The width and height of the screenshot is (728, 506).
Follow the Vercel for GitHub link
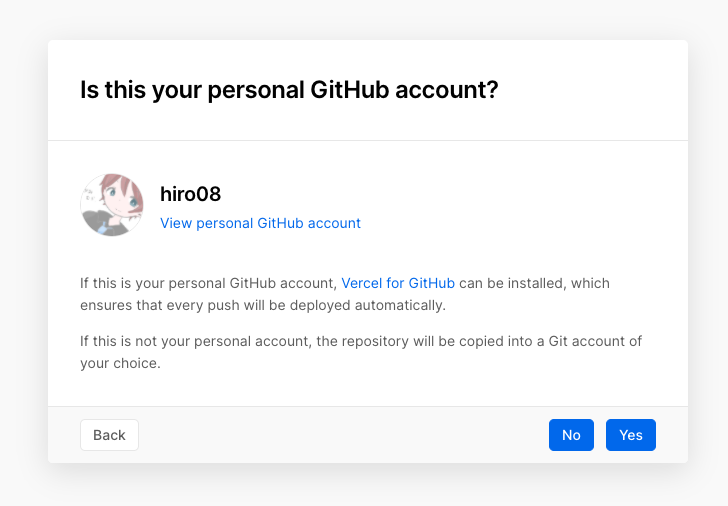(398, 283)
